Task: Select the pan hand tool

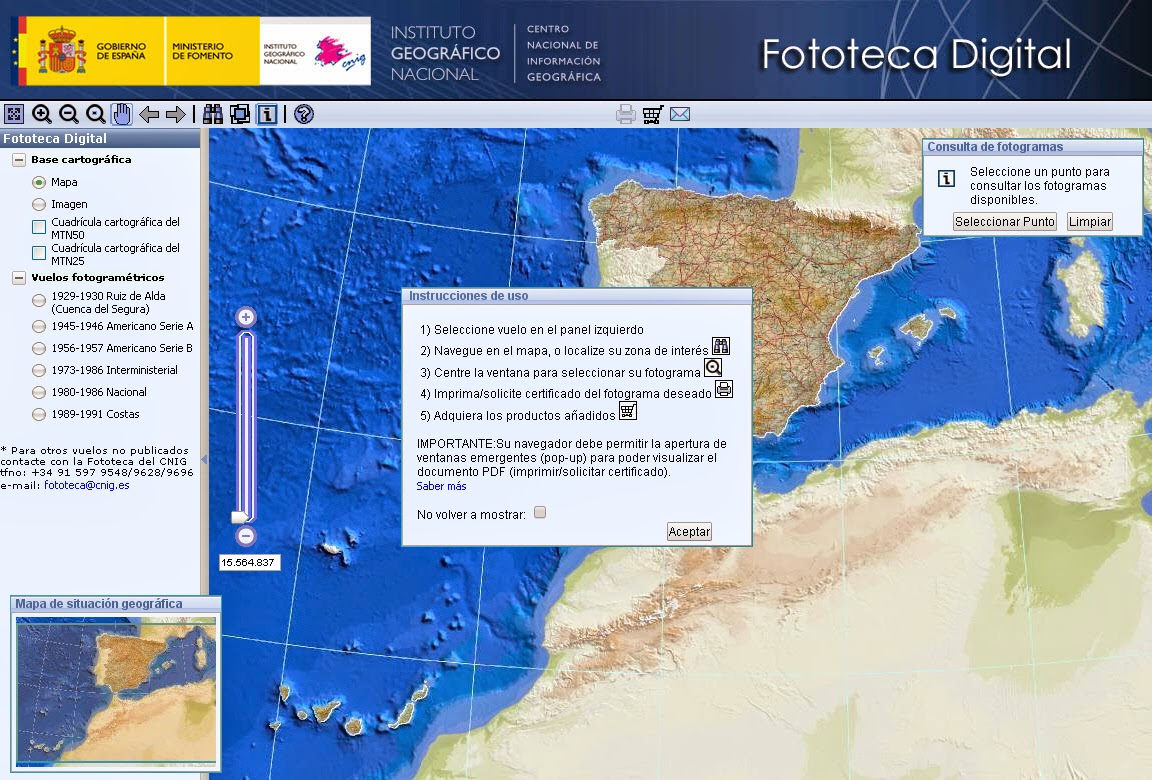Action: (121, 113)
